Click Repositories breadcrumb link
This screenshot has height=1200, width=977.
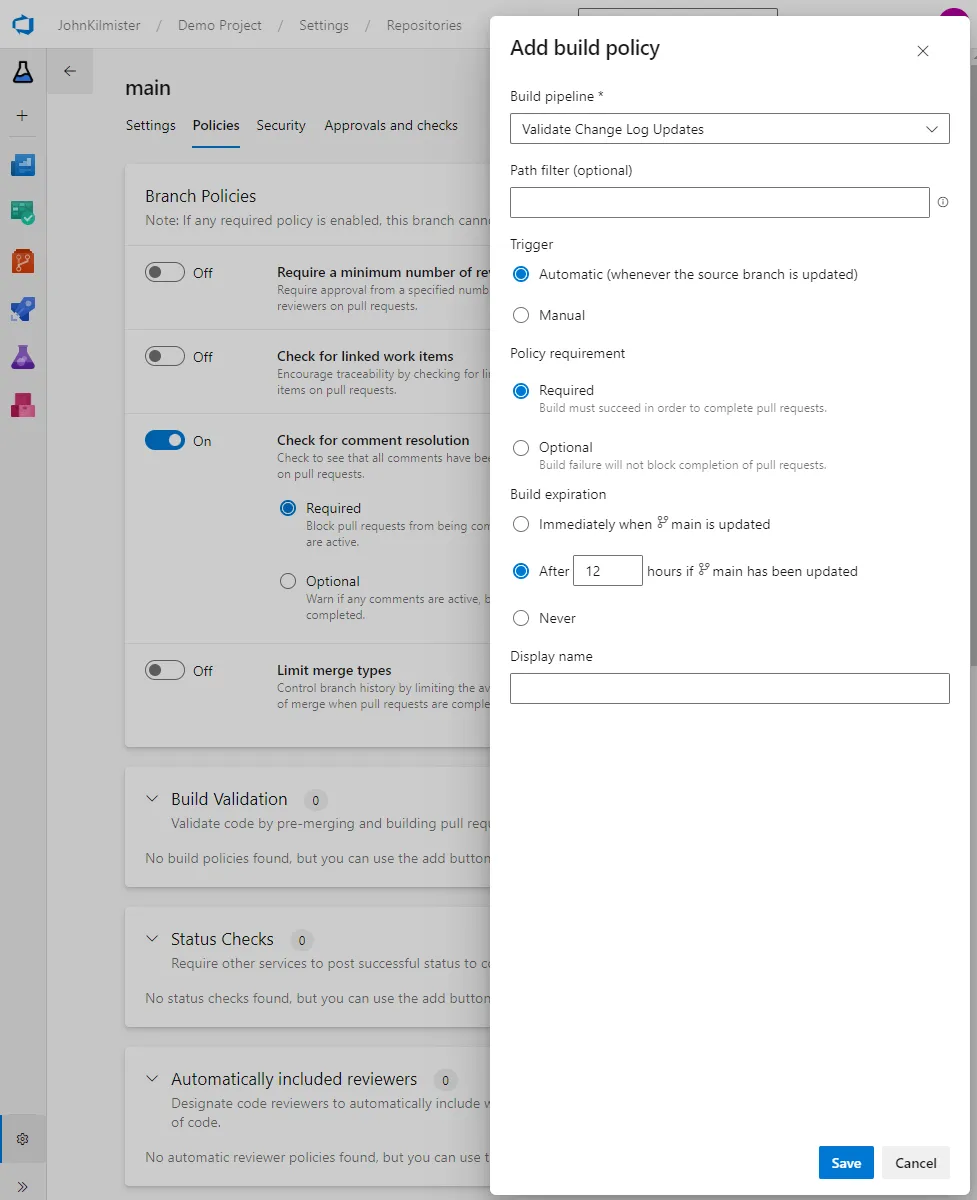coord(424,25)
